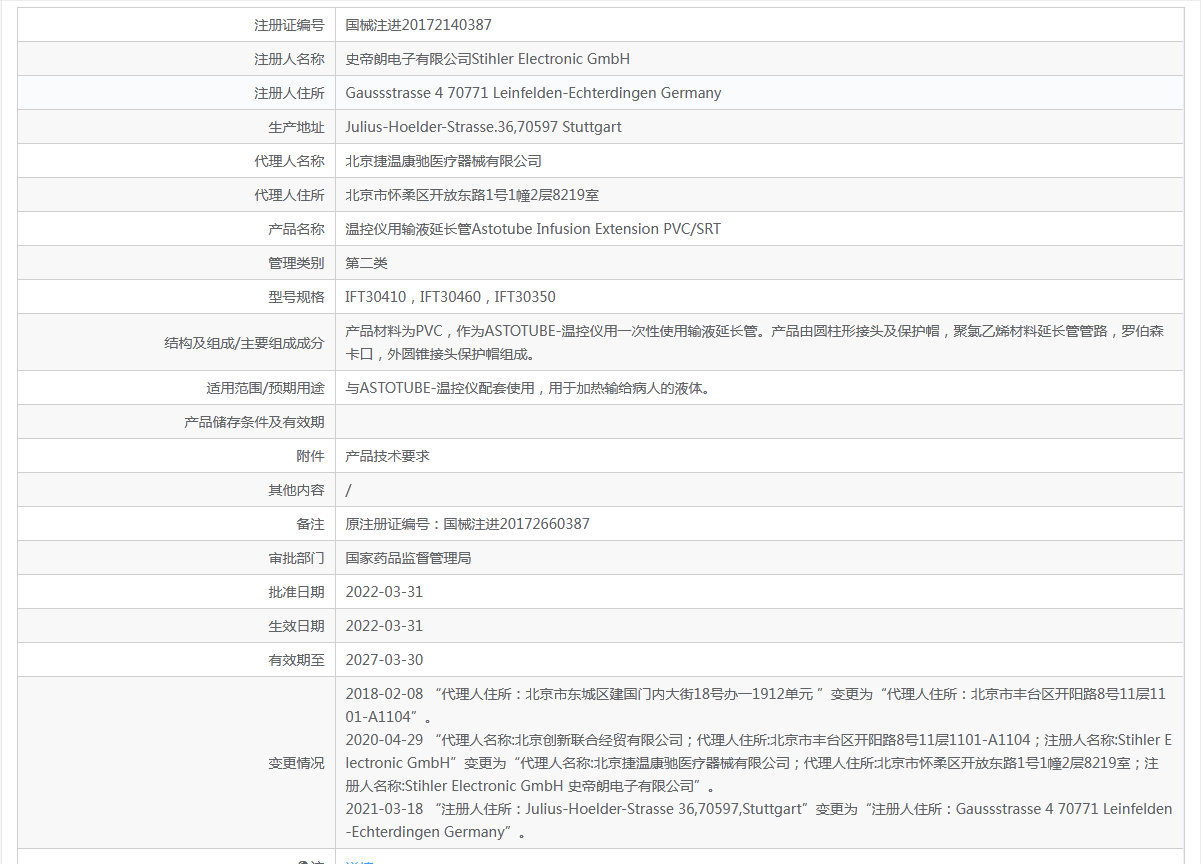1201x864 pixels.
Task: Select the 注册证编号 label cell
Action: coord(289,25)
